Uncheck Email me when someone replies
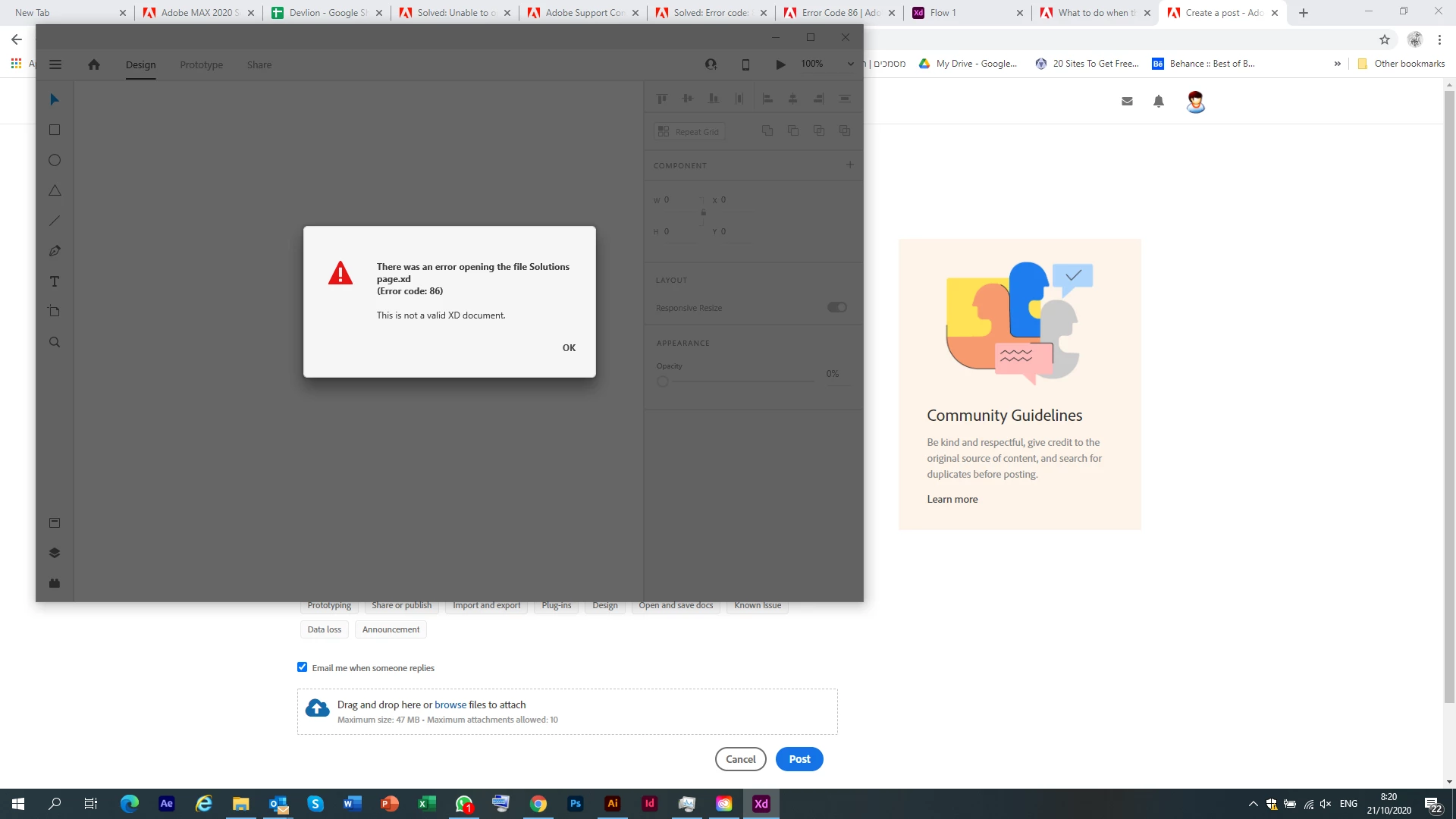 coord(303,667)
